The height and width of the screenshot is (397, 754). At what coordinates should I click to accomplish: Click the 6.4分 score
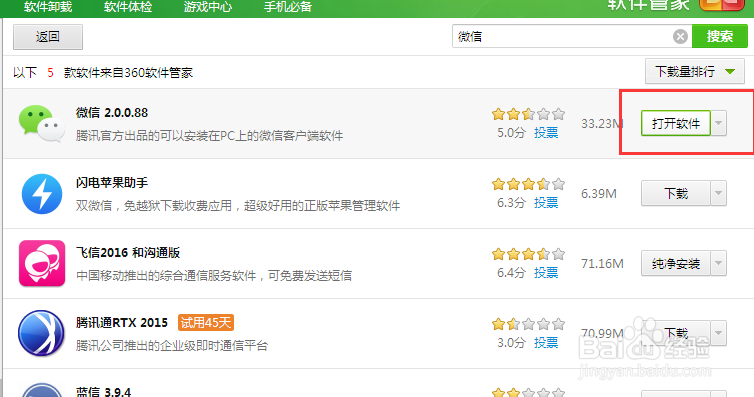pos(511,273)
